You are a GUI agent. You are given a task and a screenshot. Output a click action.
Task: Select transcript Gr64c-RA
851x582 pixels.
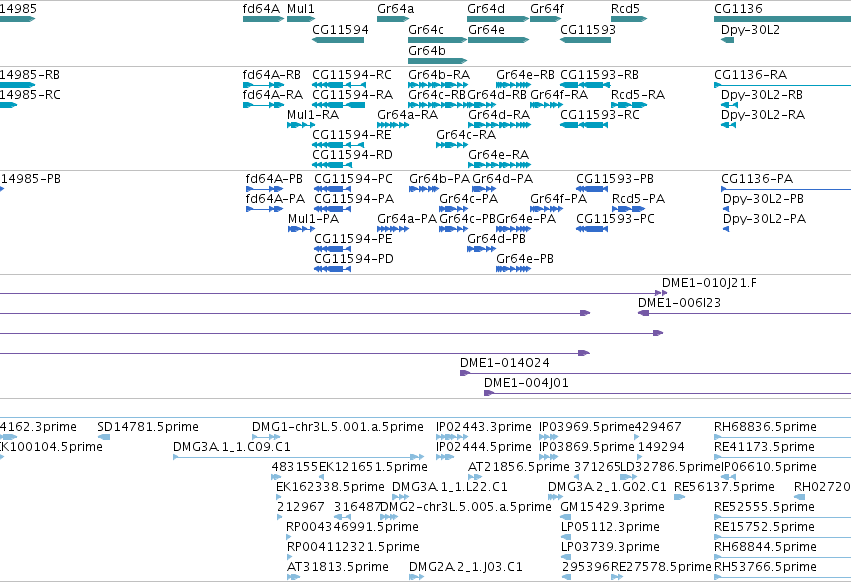coord(452,145)
